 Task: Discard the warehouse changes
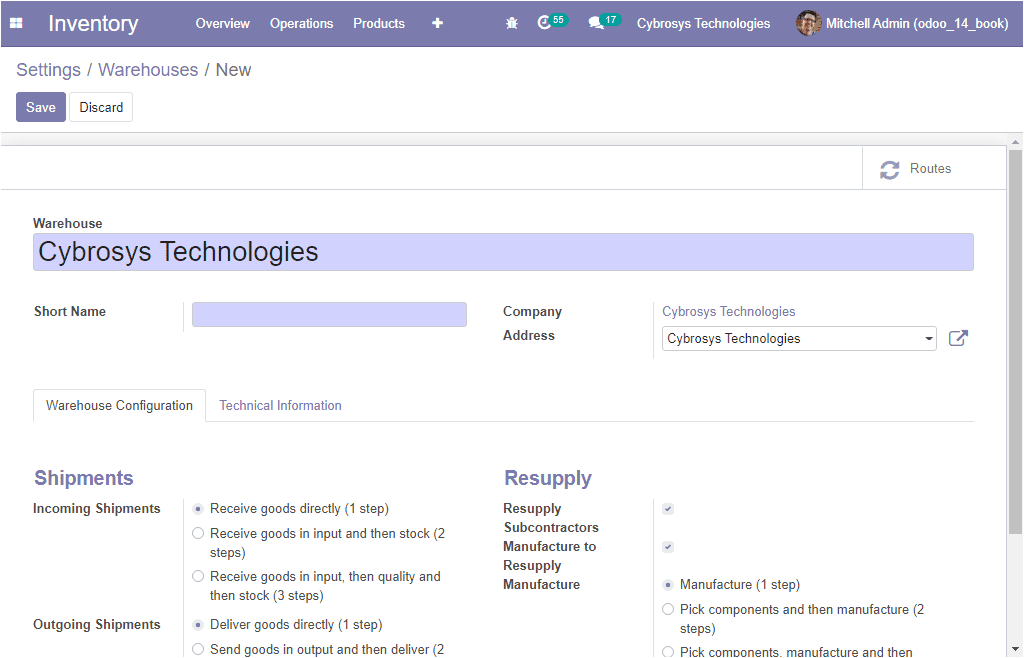click(101, 107)
